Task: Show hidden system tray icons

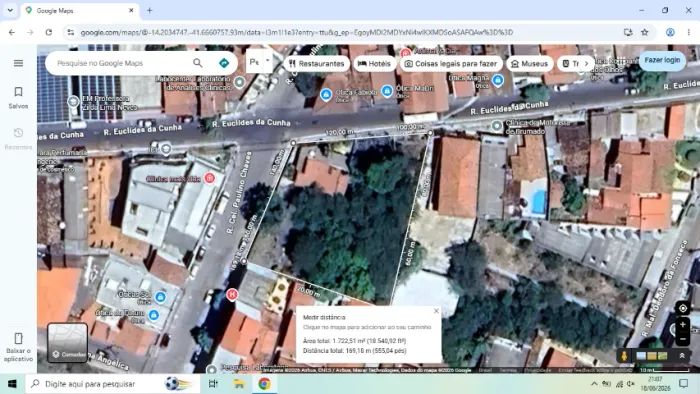Action: (x=594, y=384)
